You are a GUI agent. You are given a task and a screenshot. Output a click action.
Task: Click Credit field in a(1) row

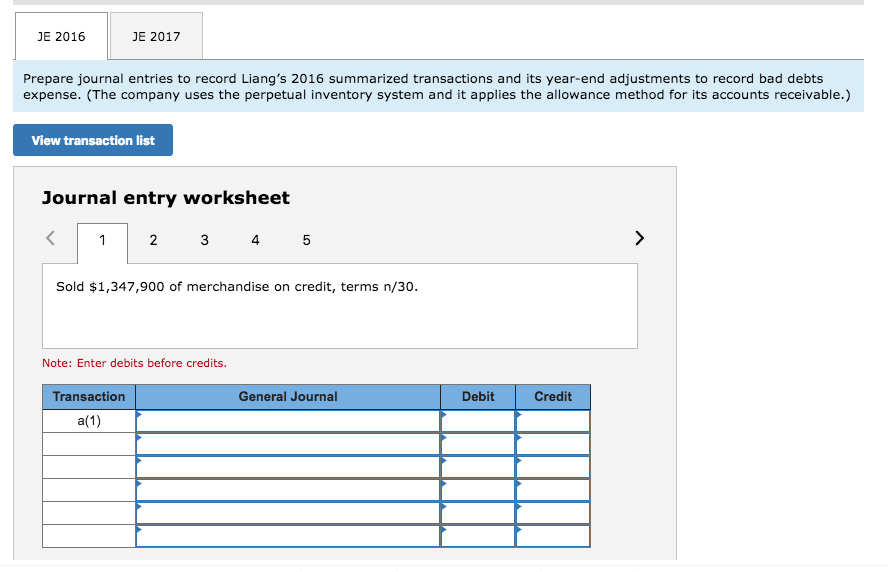coord(553,421)
